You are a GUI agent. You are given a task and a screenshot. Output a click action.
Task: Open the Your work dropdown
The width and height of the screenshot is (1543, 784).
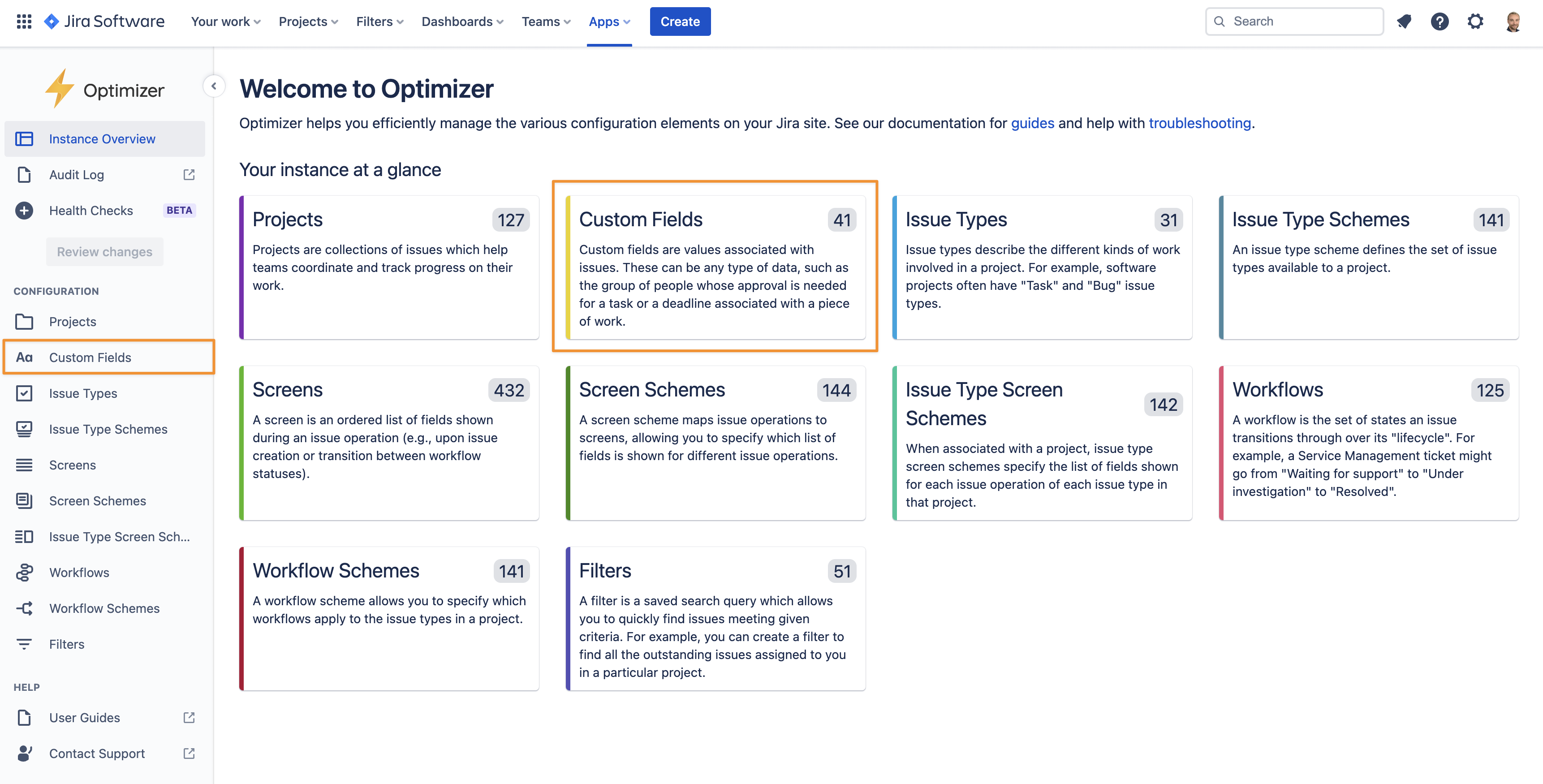point(225,22)
